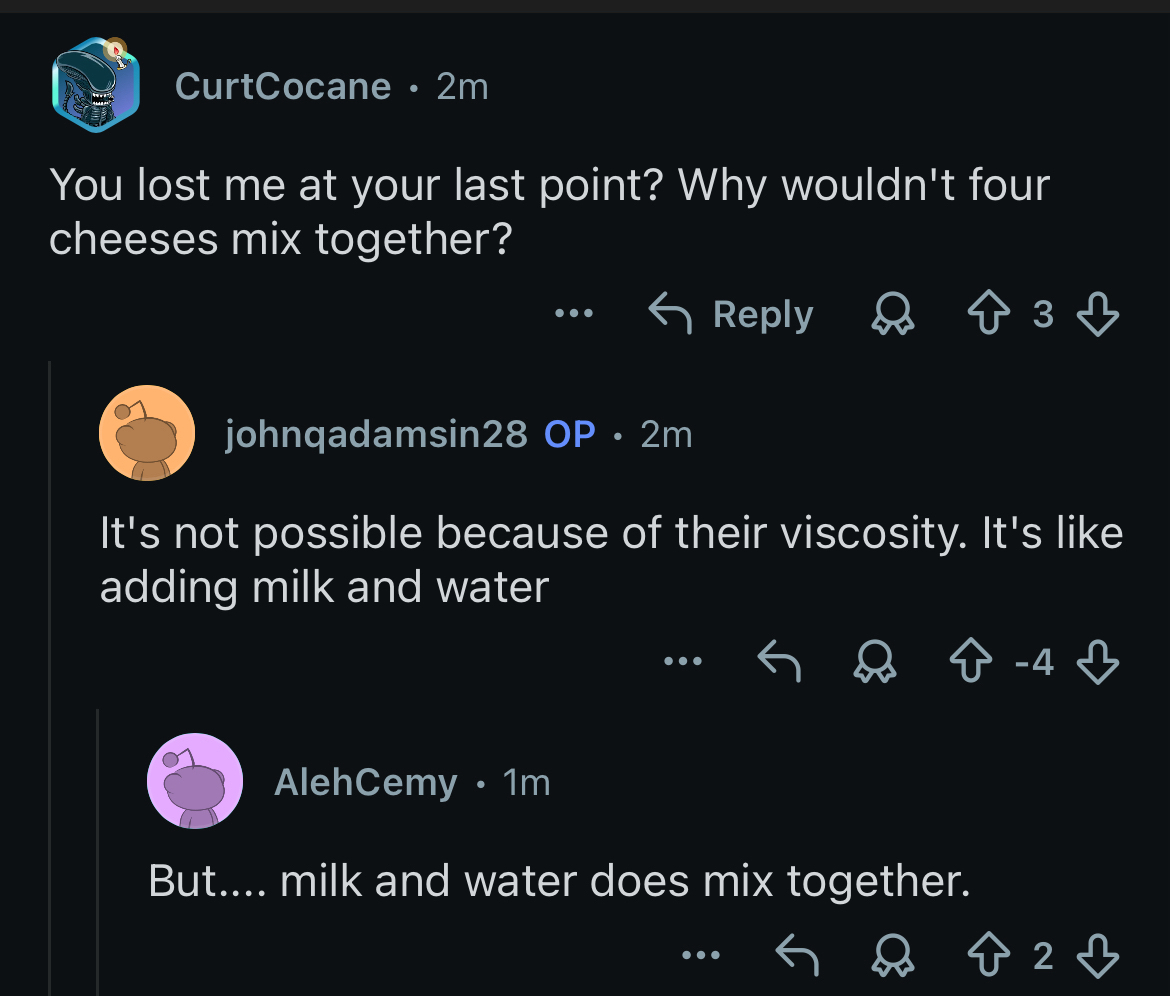Open more options on CurtCocane's comment
Image resolution: width=1170 pixels, height=996 pixels.
(x=574, y=315)
